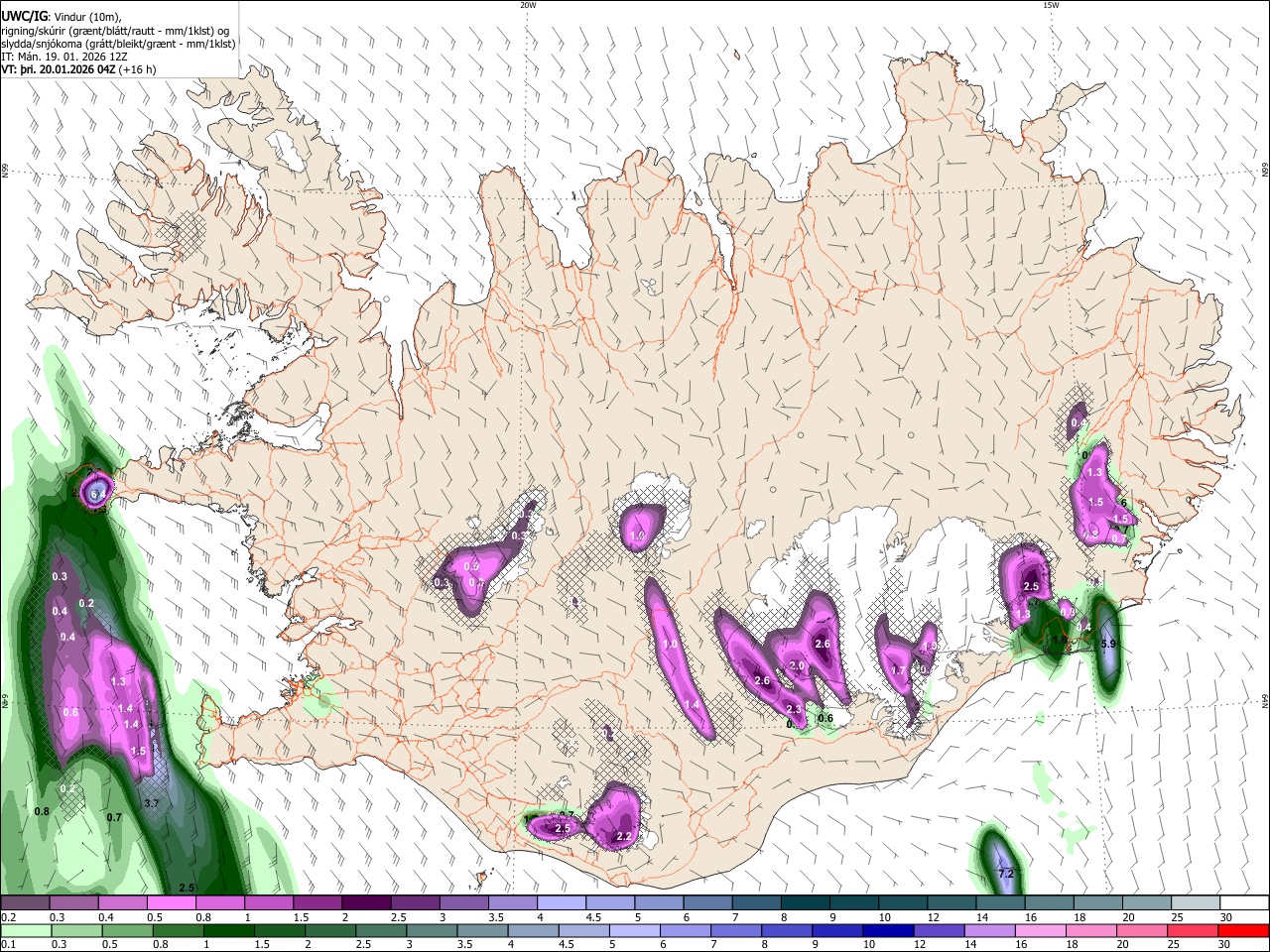Viewport: 1270px width, 952px height.
Task: Click the '5.9' precipitation value on the southeast coast
Action: tap(1109, 644)
